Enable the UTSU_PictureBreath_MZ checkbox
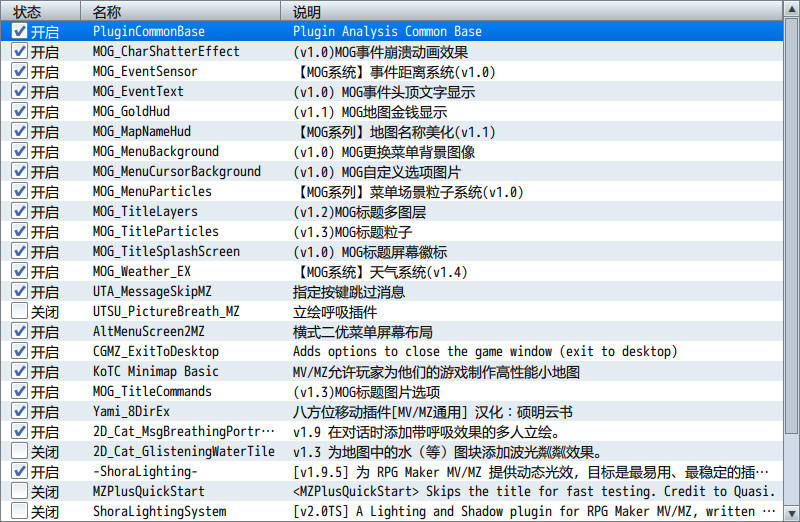800x522 pixels. [19, 311]
